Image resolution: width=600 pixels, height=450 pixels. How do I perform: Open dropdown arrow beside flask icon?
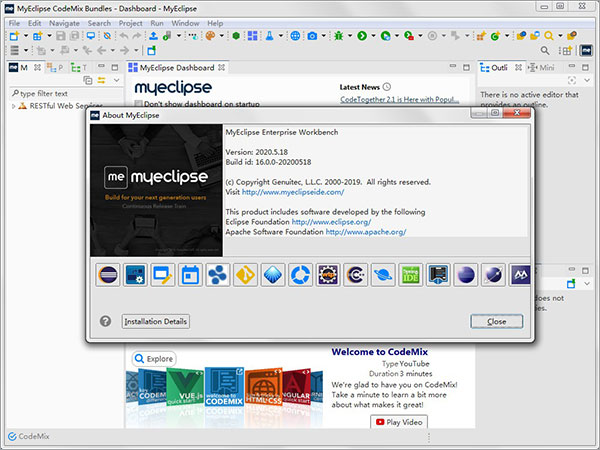(x=281, y=36)
